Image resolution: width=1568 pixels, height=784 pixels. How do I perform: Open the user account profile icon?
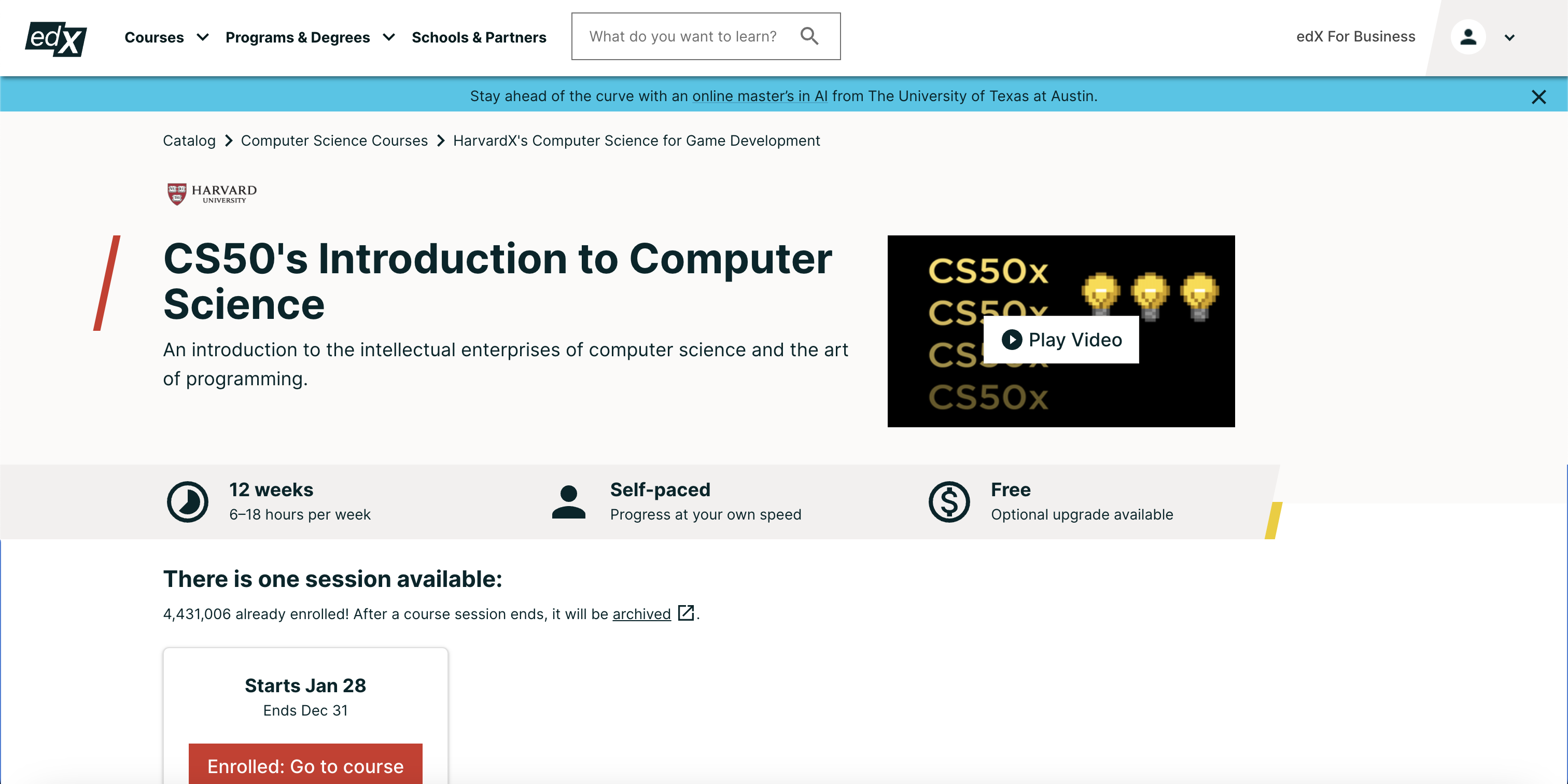(1469, 37)
